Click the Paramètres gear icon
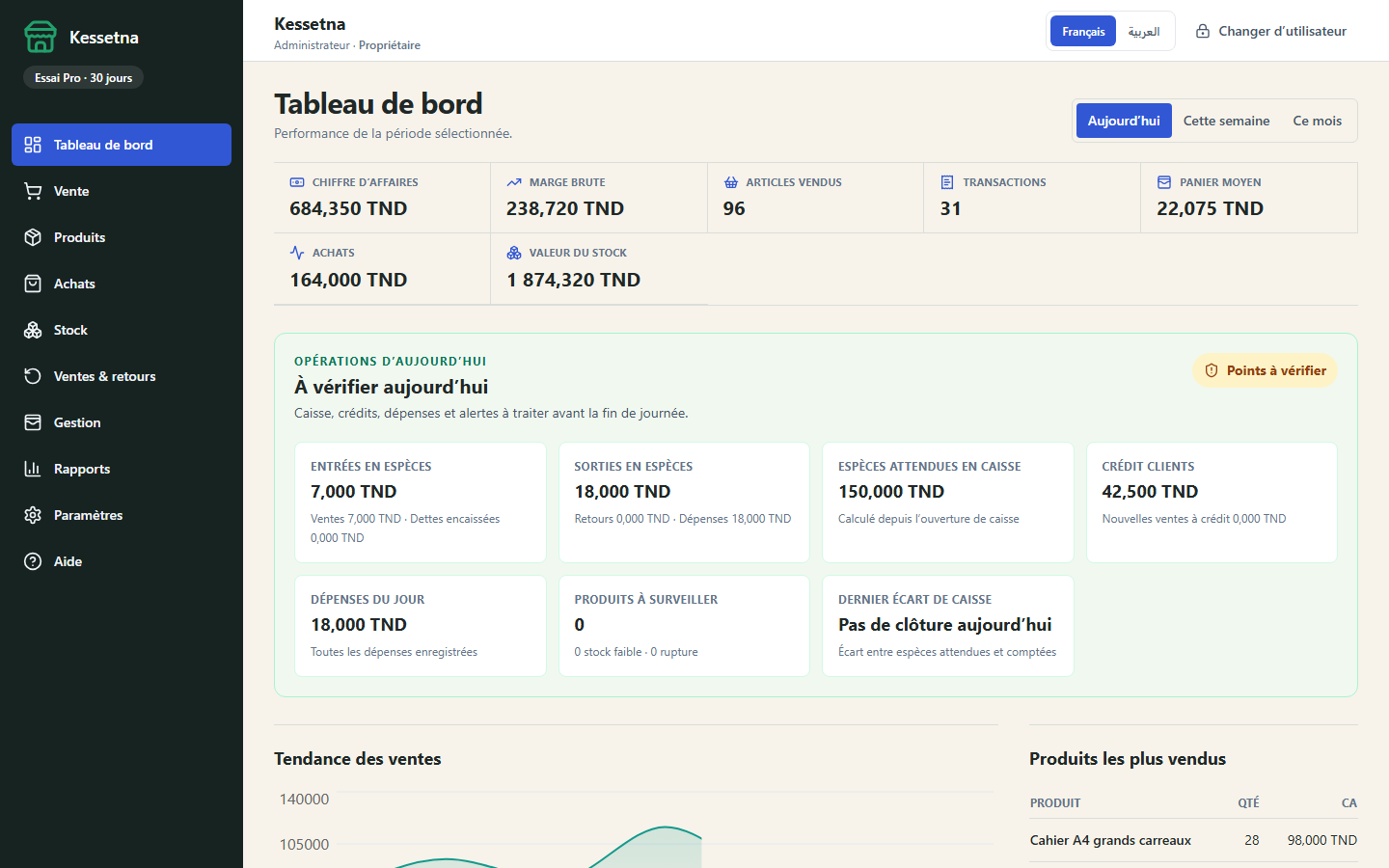The width and height of the screenshot is (1389, 868). click(33, 515)
